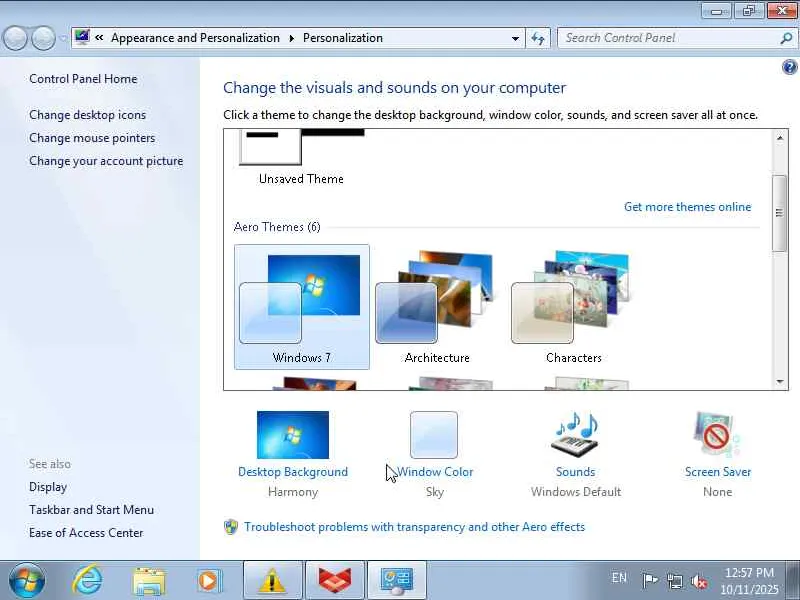Open Windows Media Player on taskbar
Image resolution: width=800 pixels, height=600 pixels.
click(208, 581)
